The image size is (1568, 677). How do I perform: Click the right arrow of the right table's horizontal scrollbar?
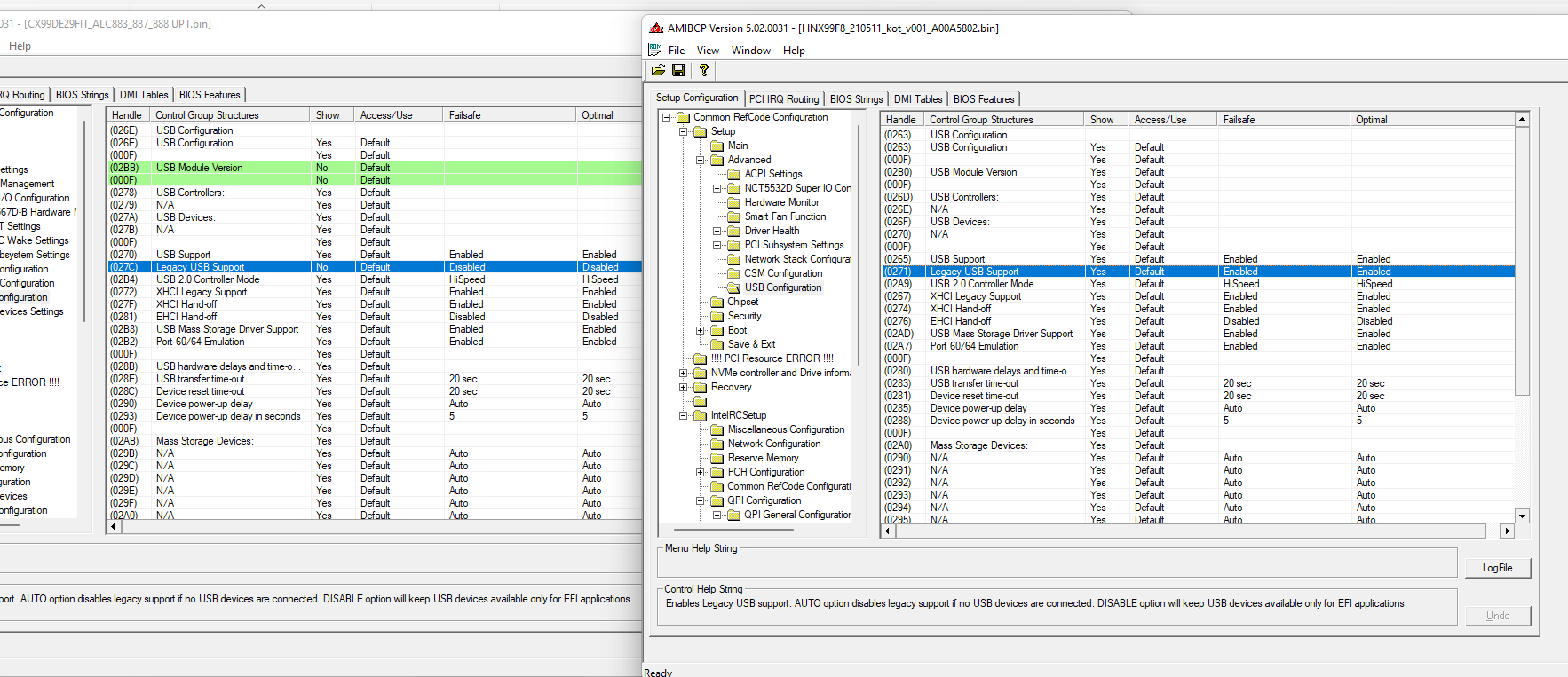pyautogui.click(x=1507, y=531)
